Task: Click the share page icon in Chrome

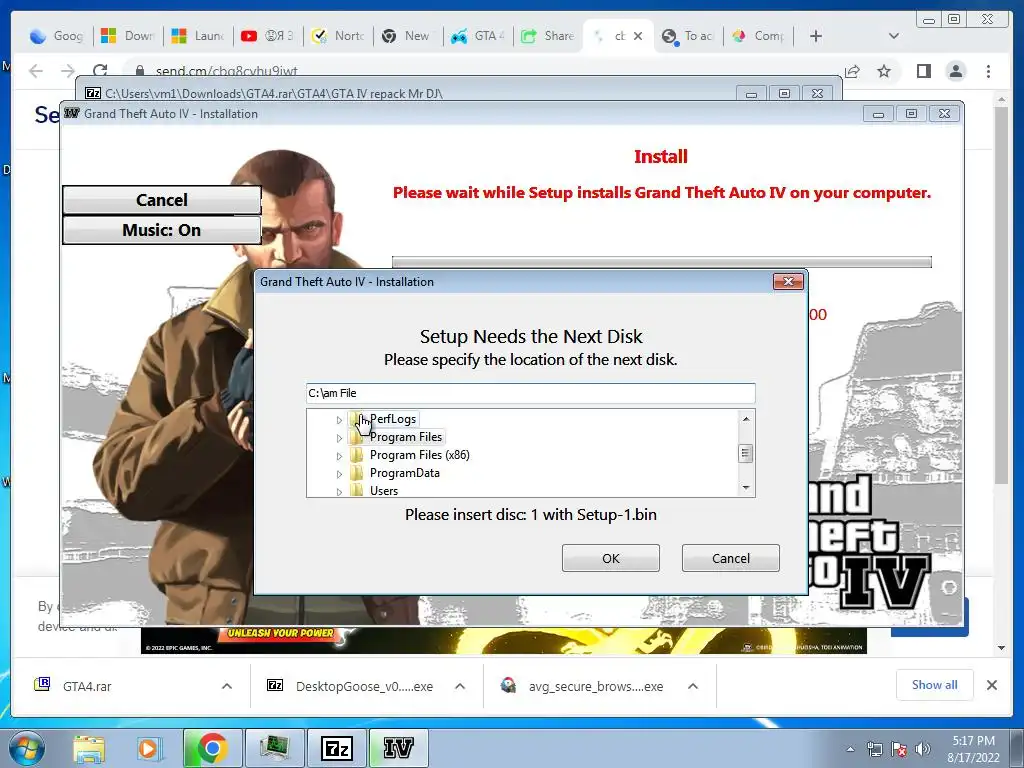Action: tap(852, 71)
